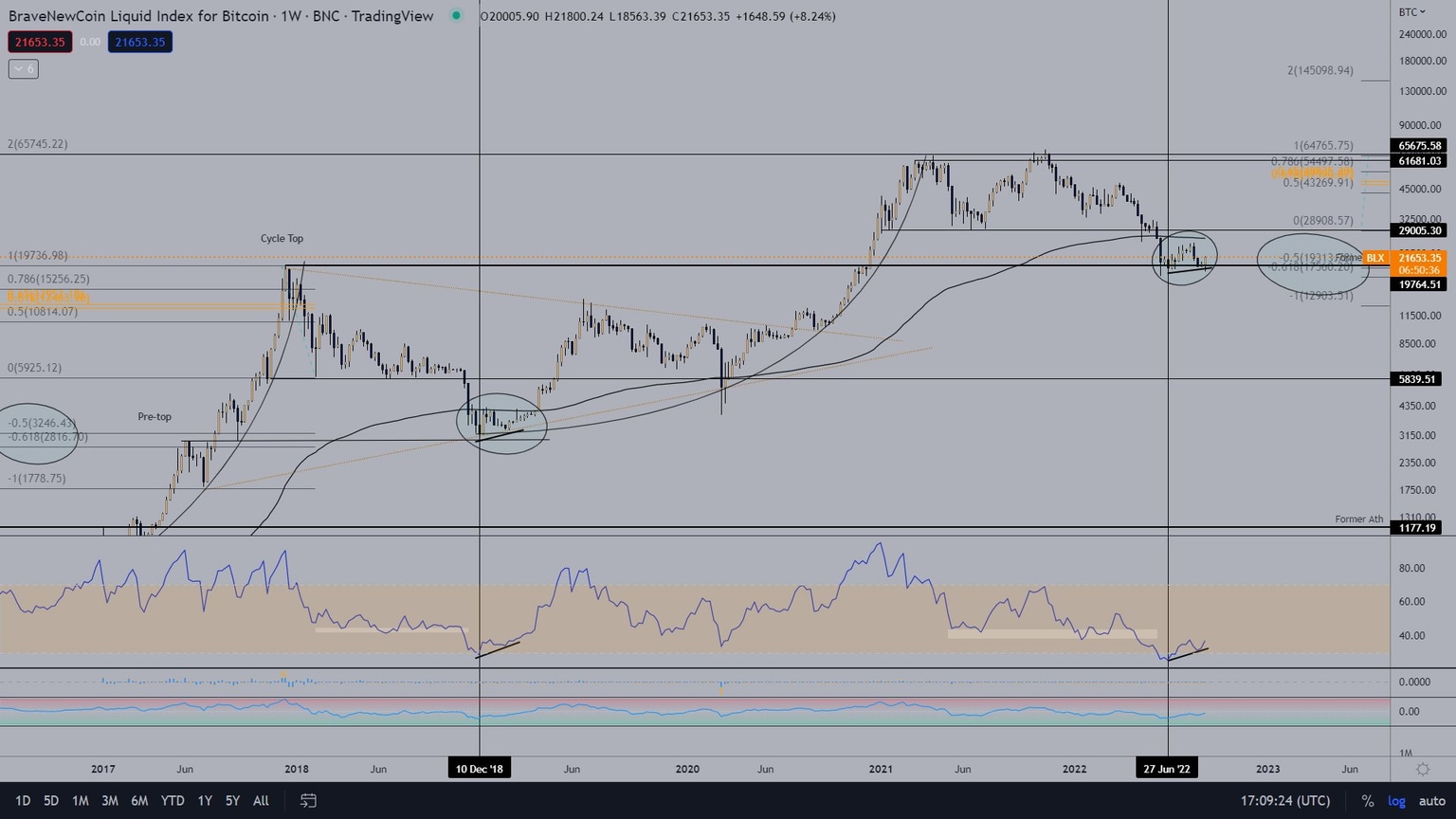Open the go-to-date calendar icon
The height and width of the screenshot is (819, 1456).
pyautogui.click(x=308, y=801)
